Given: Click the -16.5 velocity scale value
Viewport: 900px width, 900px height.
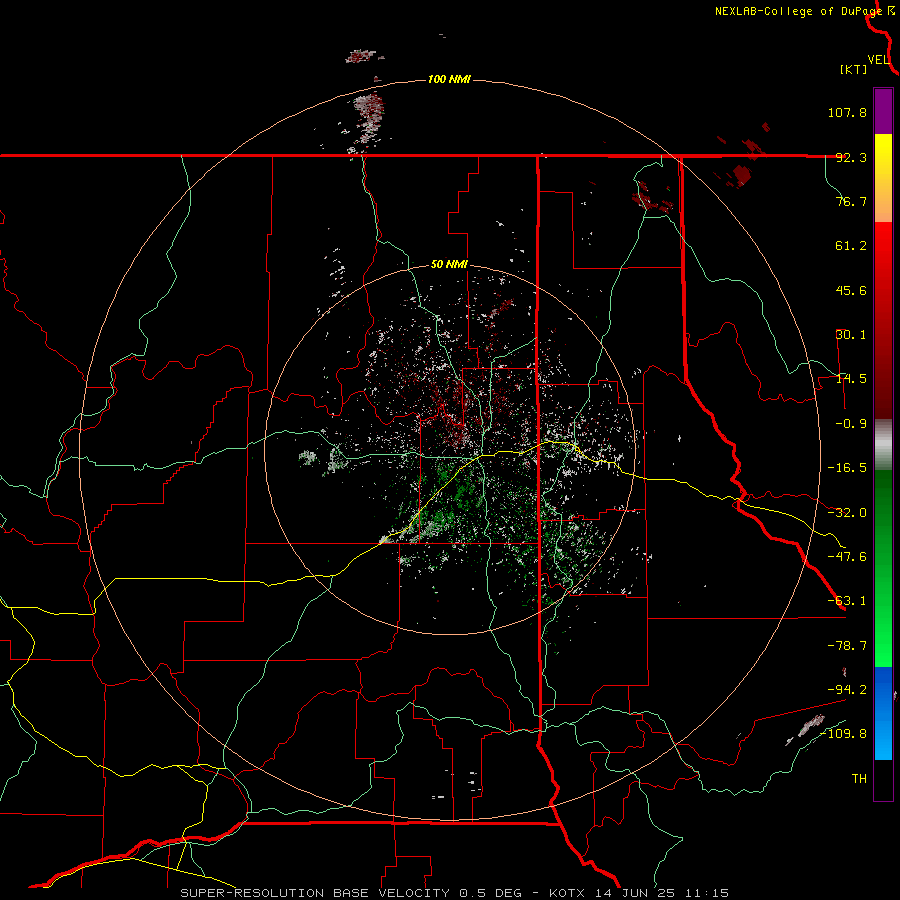Looking at the screenshot, I should (x=847, y=468).
